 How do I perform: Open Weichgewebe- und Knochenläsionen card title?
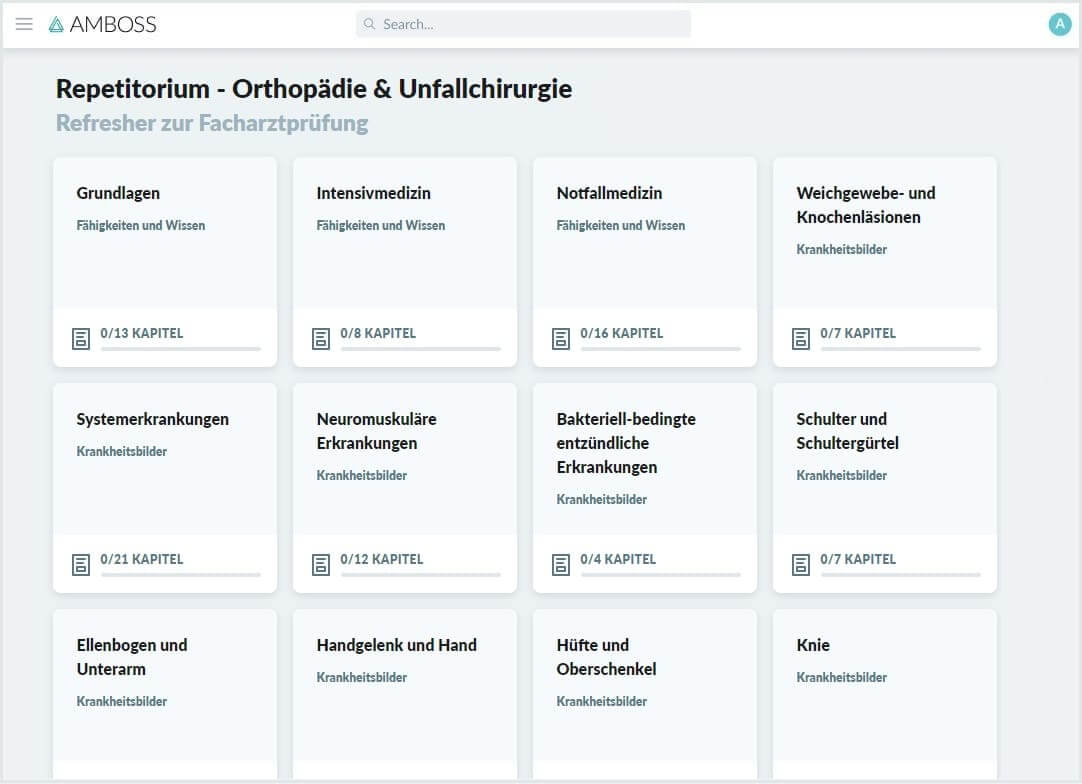click(866, 205)
